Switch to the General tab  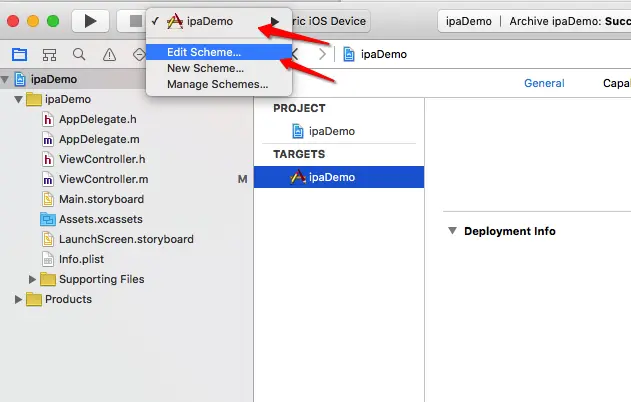(x=544, y=83)
